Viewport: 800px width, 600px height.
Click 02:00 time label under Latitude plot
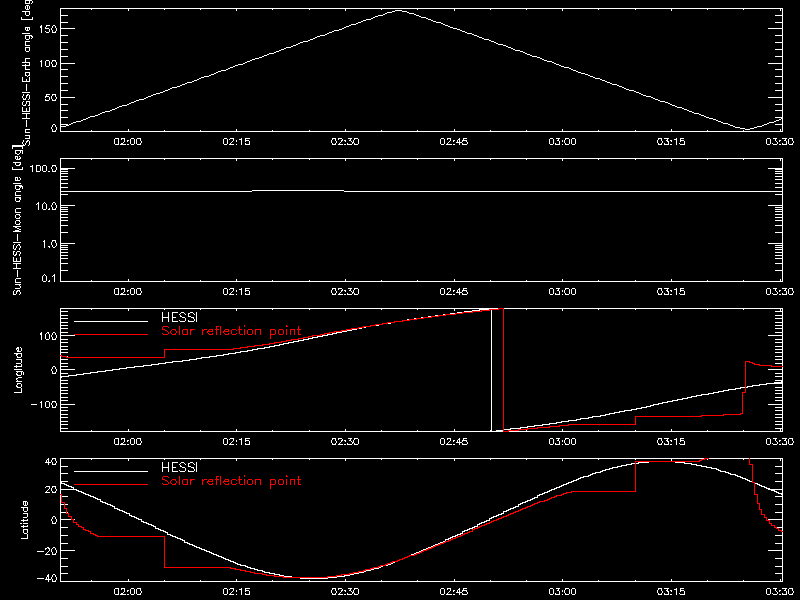pos(128,592)
